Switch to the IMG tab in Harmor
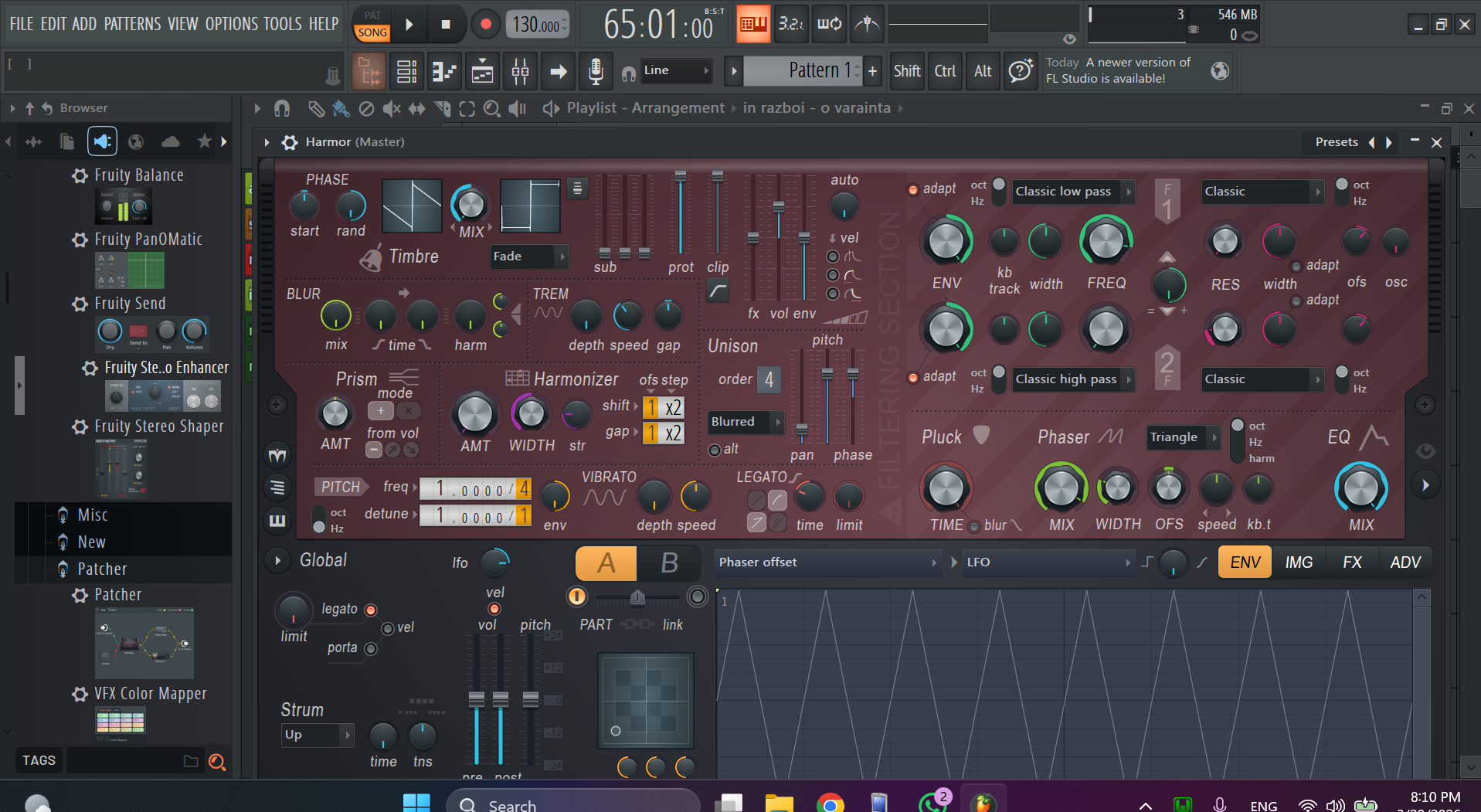This screenshot has width=1481, height=812. (x=1299, y=562)
